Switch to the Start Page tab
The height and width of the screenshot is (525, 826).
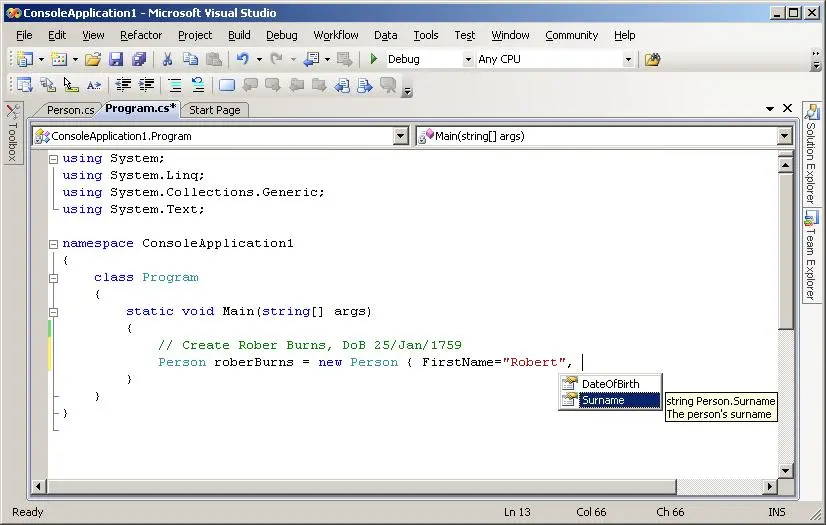(214, 110)
